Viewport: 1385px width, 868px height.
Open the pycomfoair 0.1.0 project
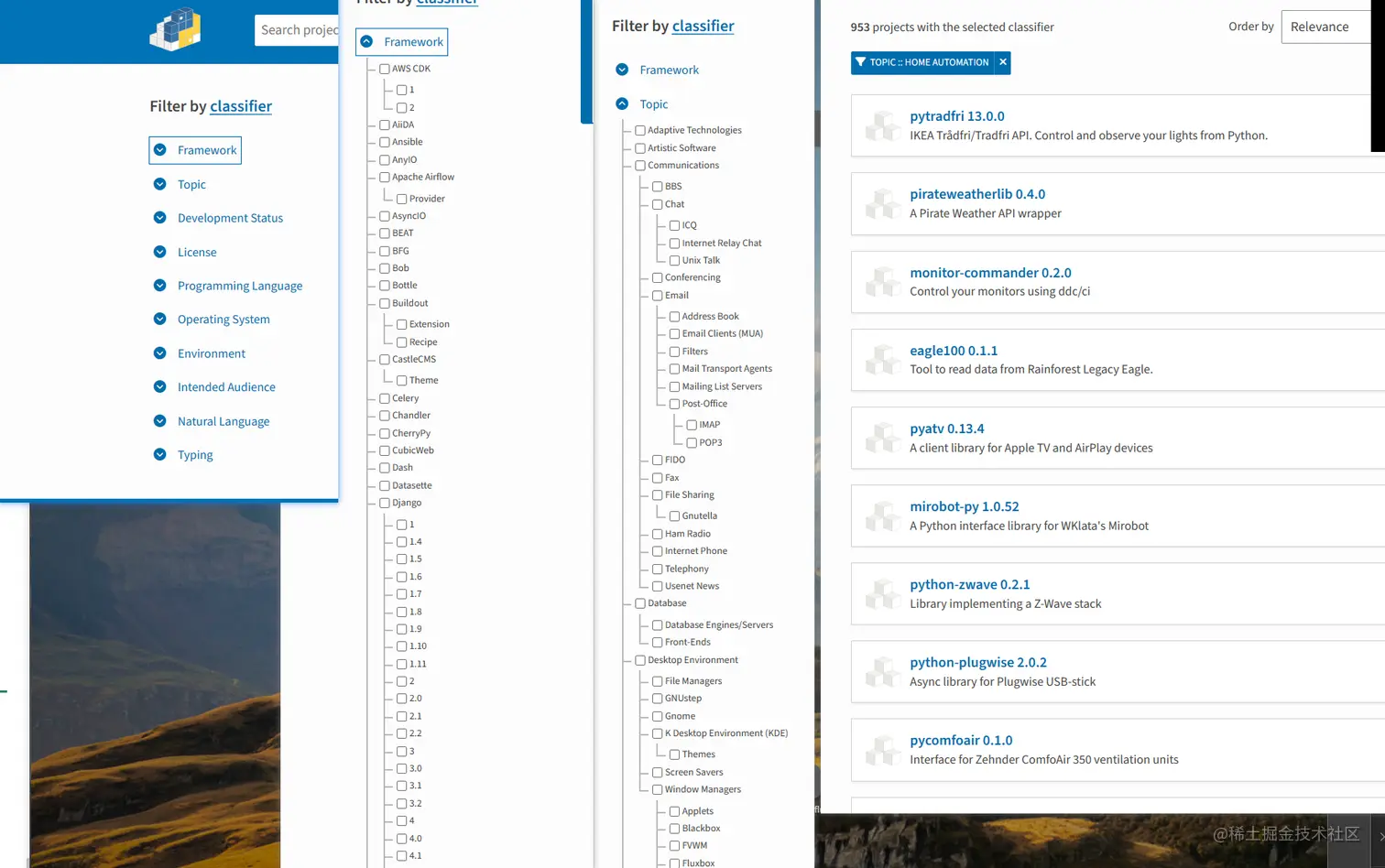pos(961,740)
